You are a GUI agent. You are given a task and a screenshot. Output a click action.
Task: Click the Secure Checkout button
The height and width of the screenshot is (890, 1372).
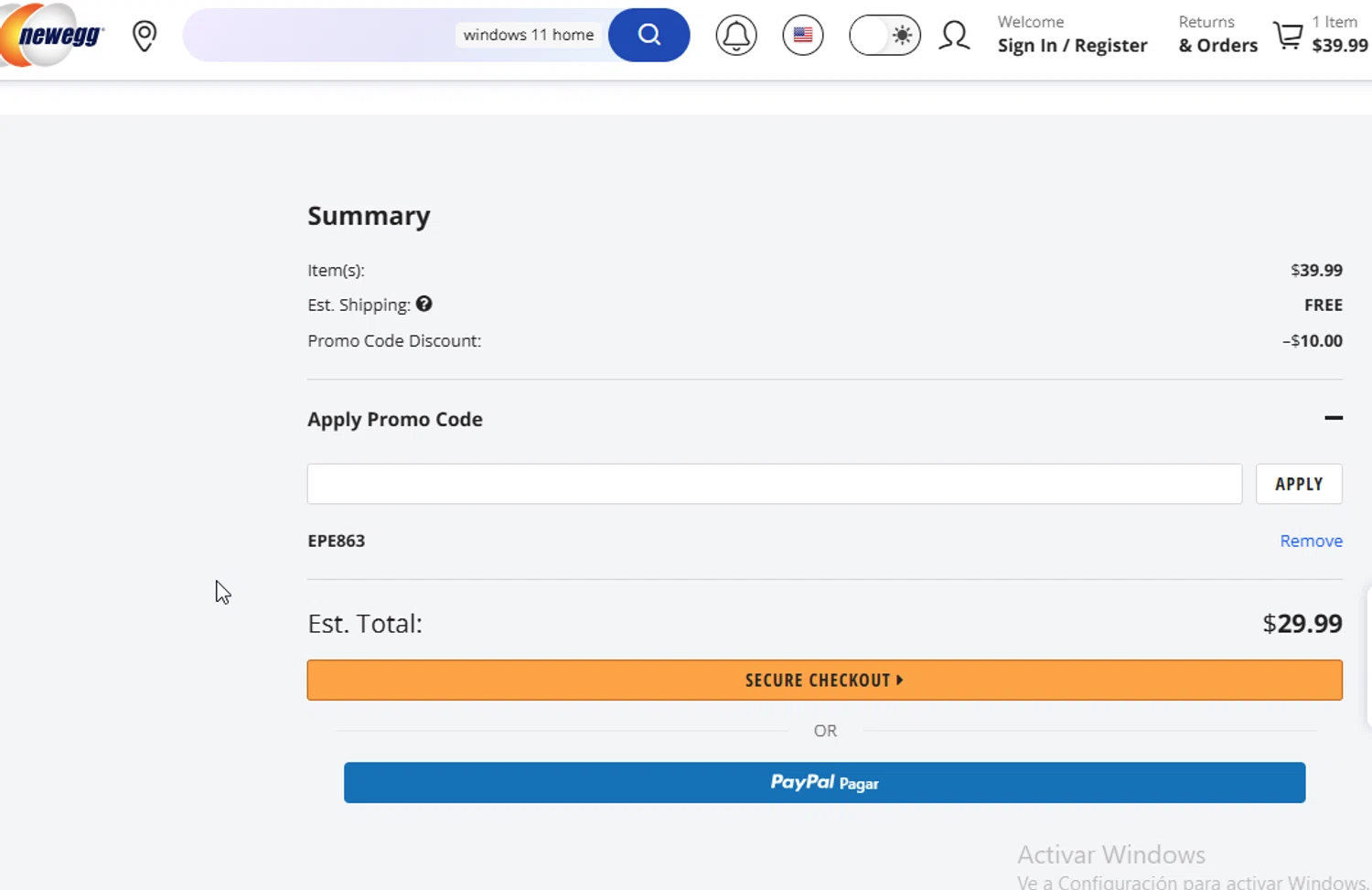(824, 680)
